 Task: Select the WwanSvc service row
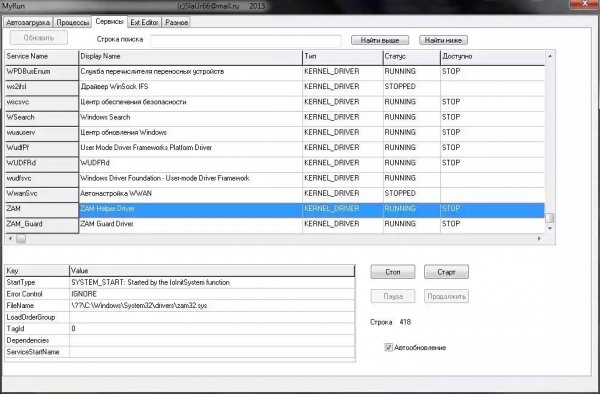click(275, 194)
